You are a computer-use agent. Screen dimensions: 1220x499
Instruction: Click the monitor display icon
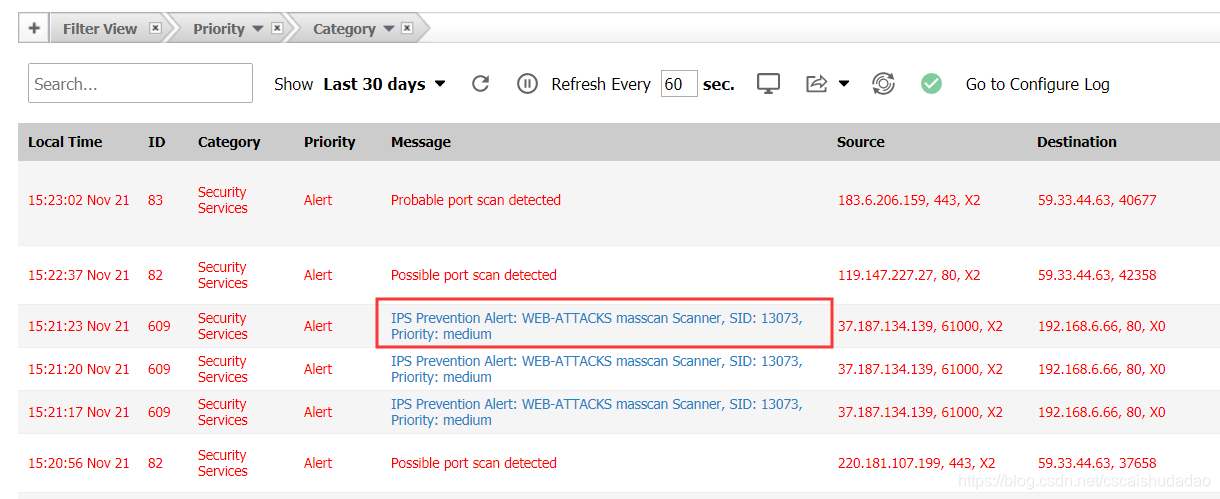(x=768, y=83)
